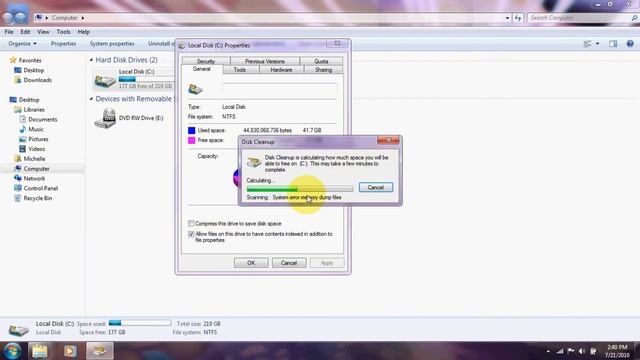Open Favorites star in navigation pane
This screenshot has width=640, height=360.
(x=13, y=60)
